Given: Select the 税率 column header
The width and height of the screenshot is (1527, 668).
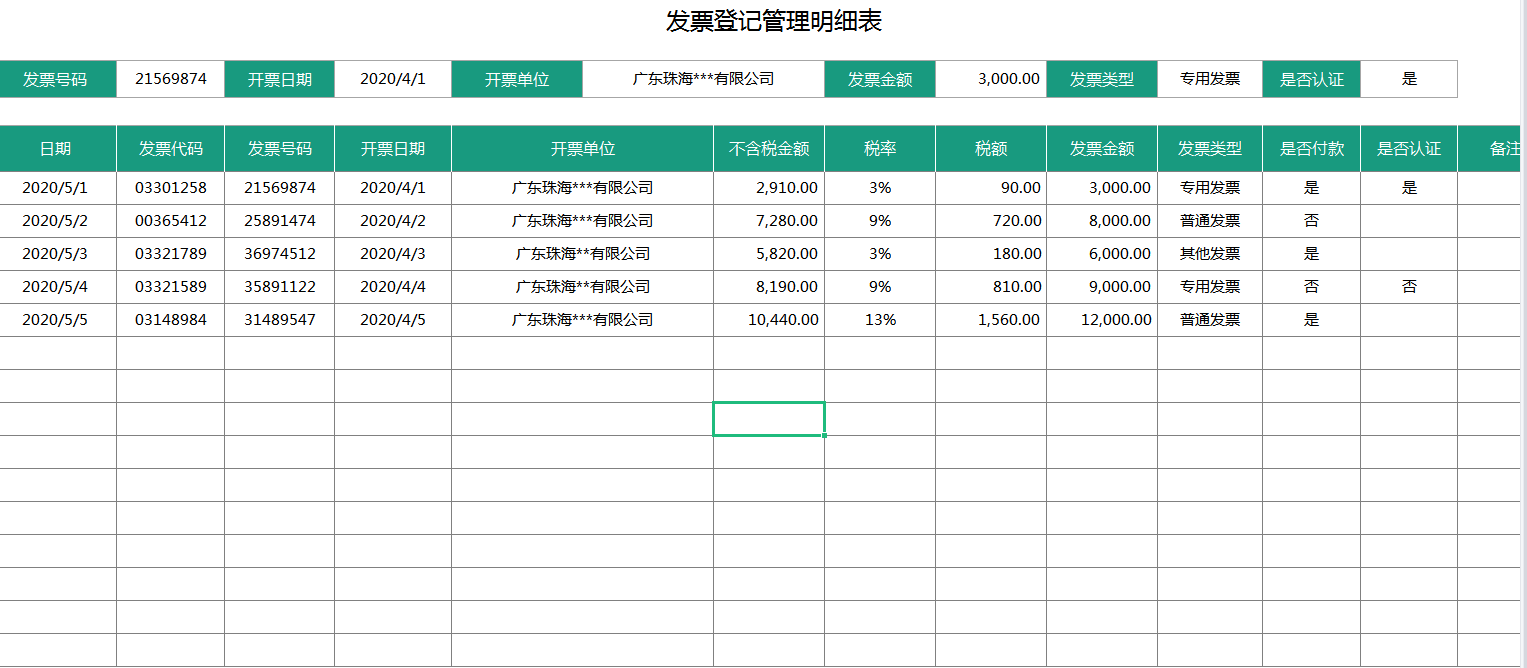Looking at the screenshot, I should [878, 148].
